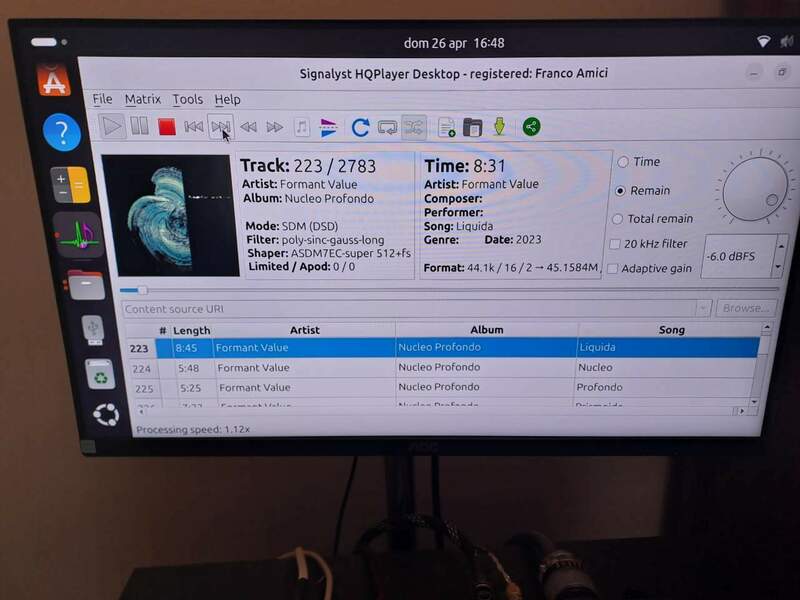Click the volume knob dial
The height and width of the screenshot is (600, 800).
click(x=755, y=188)
